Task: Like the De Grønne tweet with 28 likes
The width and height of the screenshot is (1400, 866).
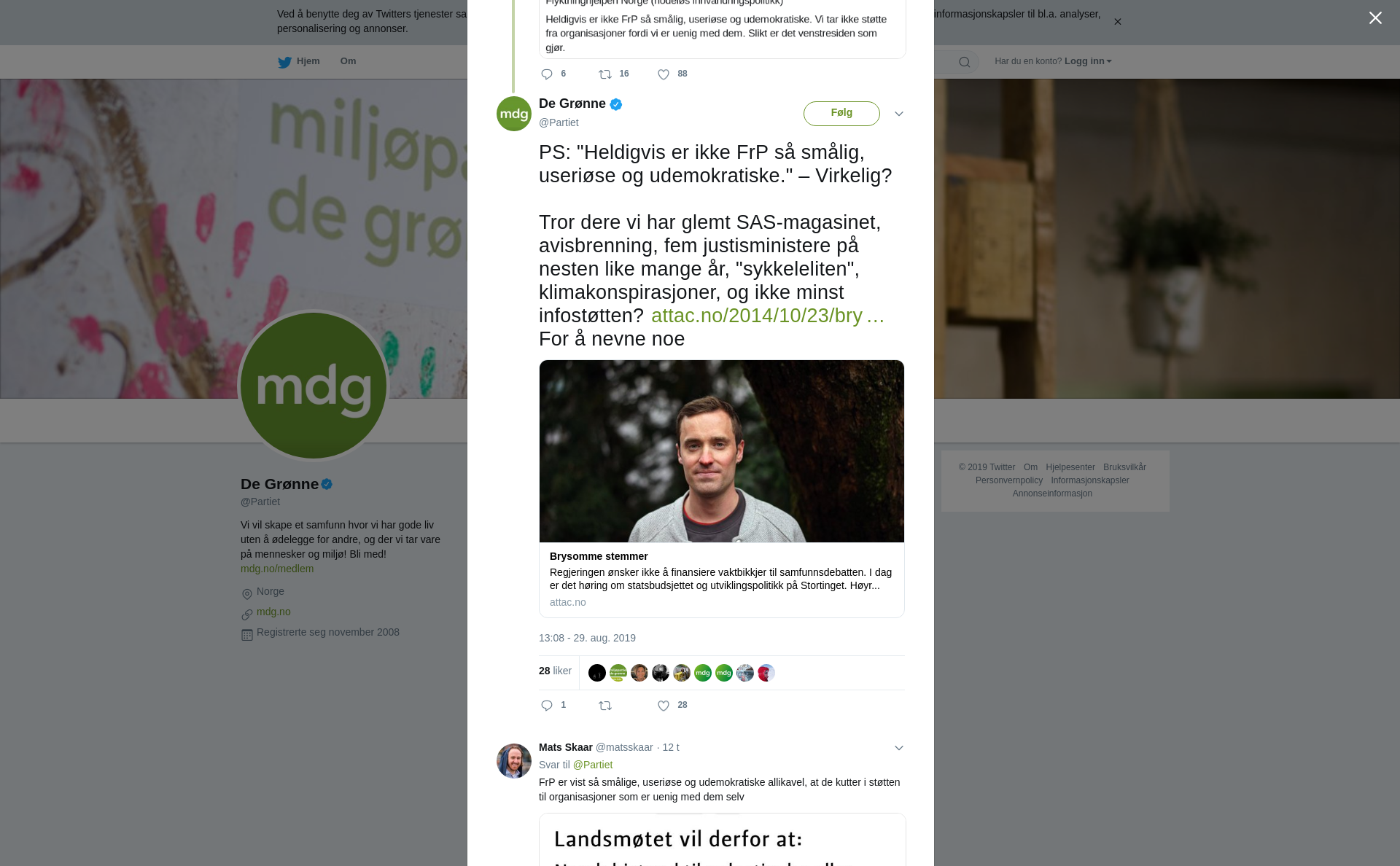Action: coord(664,706)
